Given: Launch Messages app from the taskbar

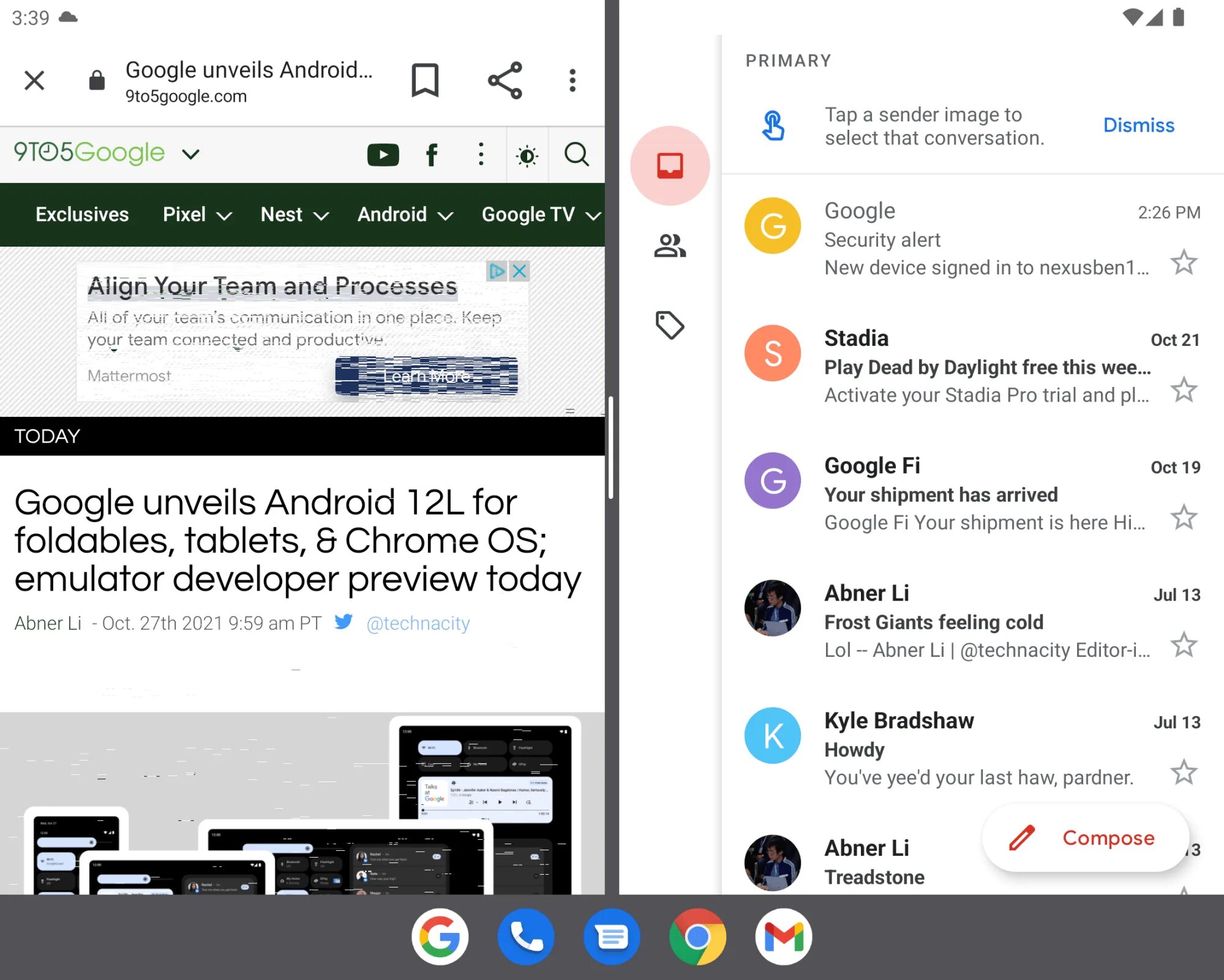Looking at the screenshot, I should click(612, 937).
